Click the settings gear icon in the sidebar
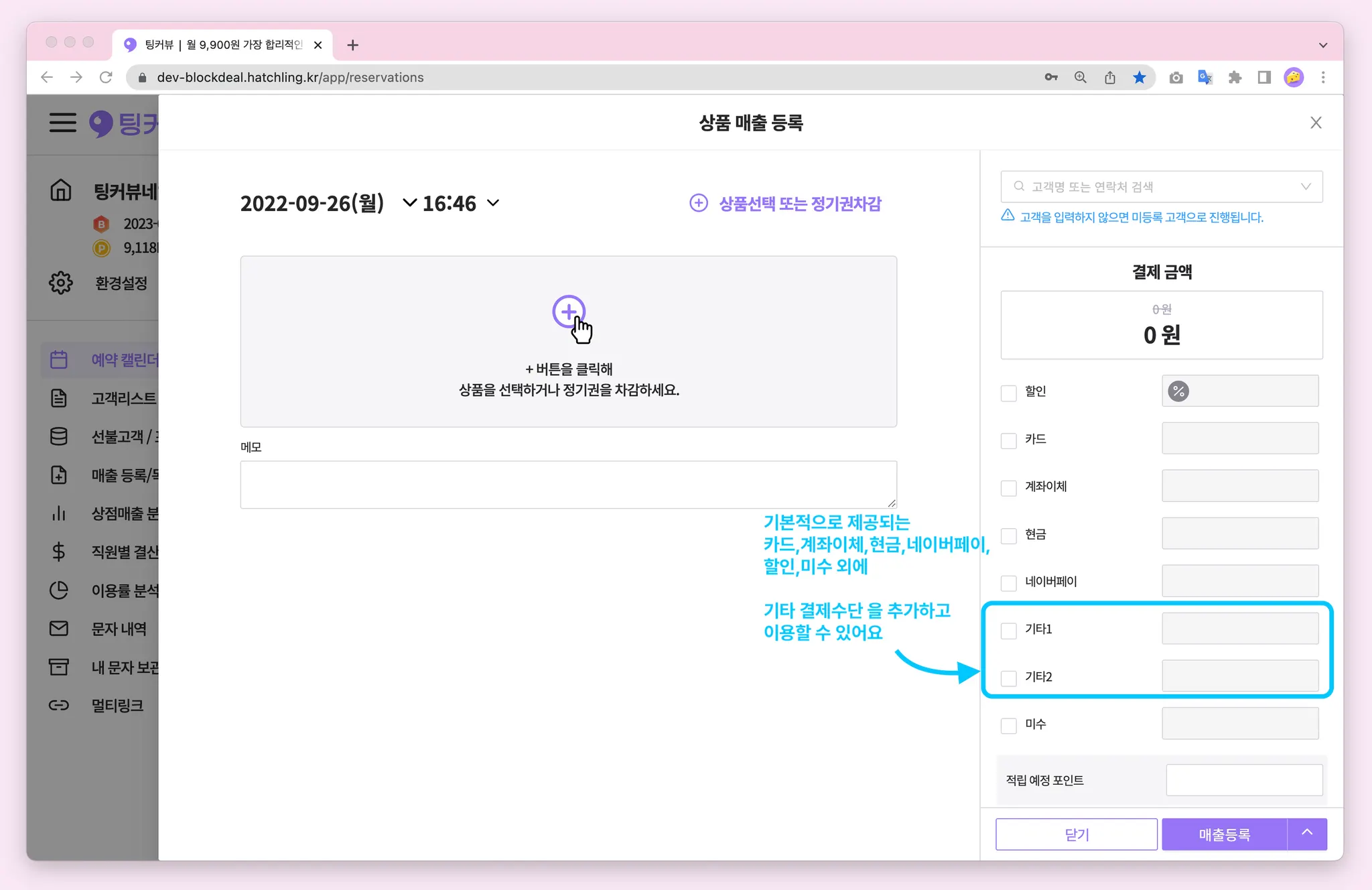The image size is (1372, 890). pos(61,283)
